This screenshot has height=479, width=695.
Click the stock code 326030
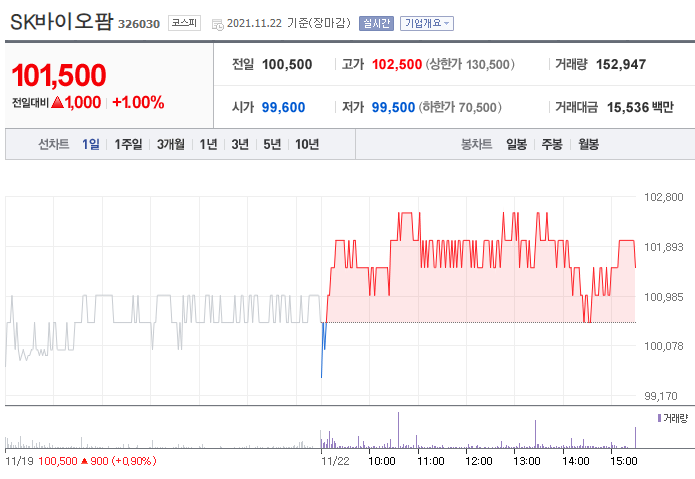click(x=139, y=24)
